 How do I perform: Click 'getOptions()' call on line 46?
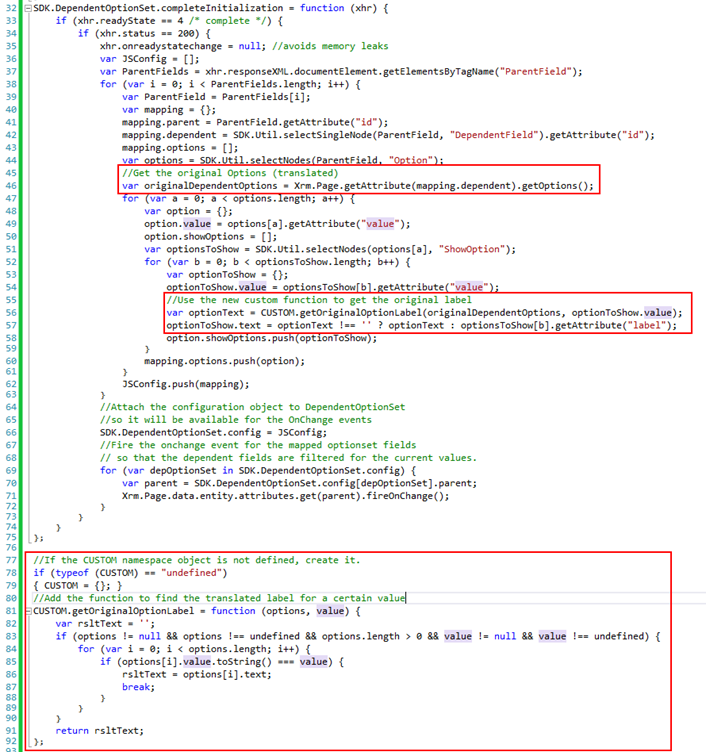pyautogui.click(x=555, y=186)
